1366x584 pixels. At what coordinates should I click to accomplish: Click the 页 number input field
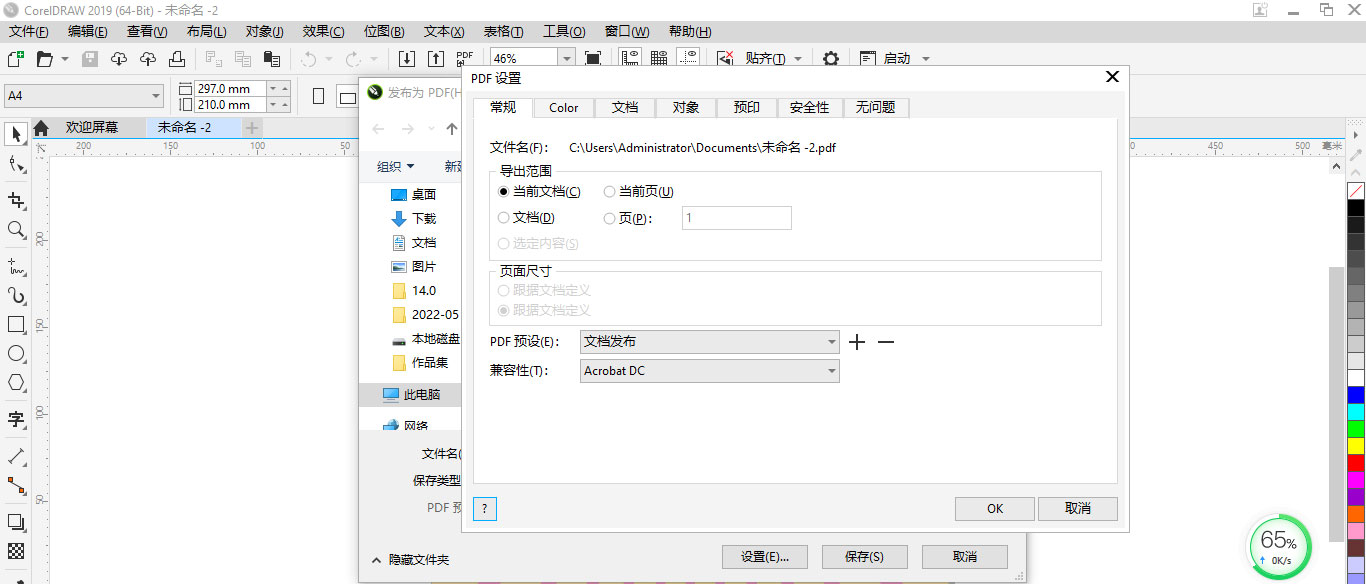[737, 218]
